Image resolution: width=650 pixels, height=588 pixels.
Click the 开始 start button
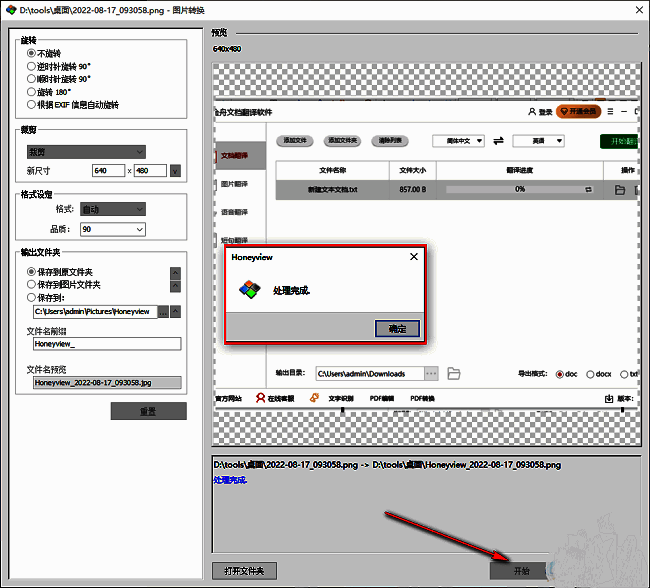click(521, 570)
